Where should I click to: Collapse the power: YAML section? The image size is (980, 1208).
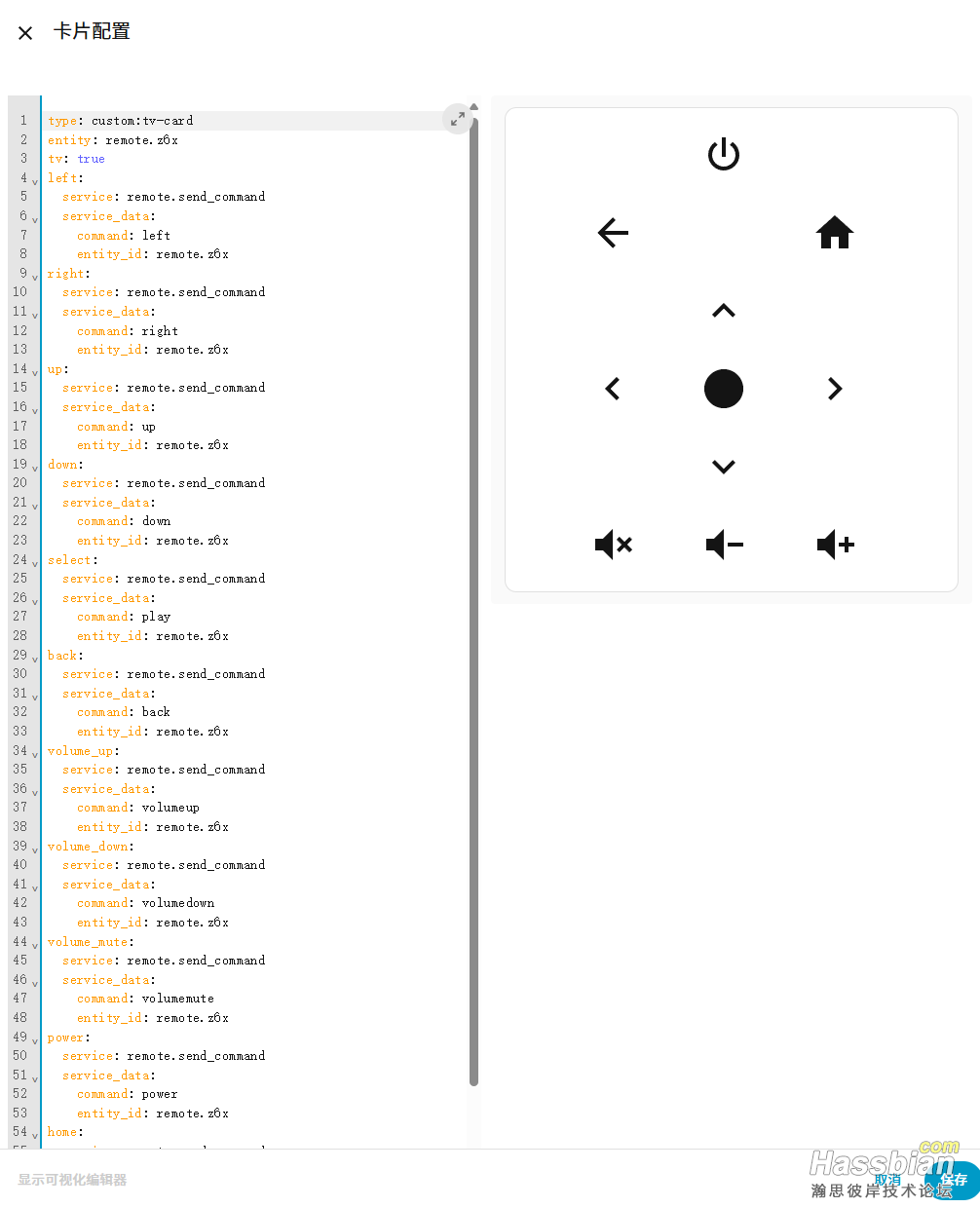tap(35, 1040)
